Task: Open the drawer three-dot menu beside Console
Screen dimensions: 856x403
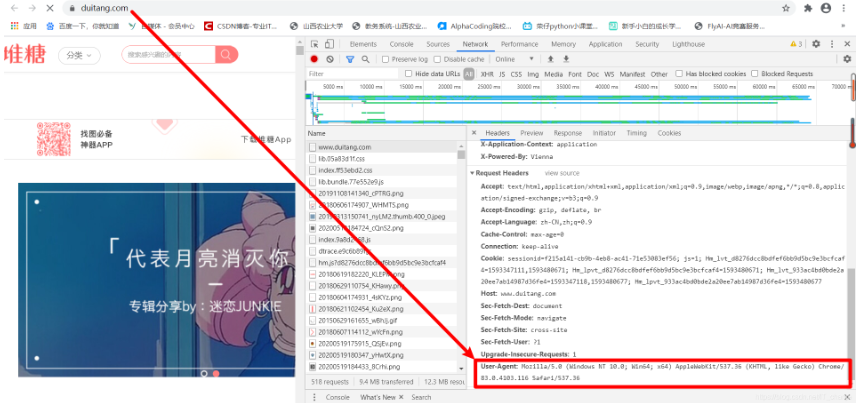Action: click(314, 397)
